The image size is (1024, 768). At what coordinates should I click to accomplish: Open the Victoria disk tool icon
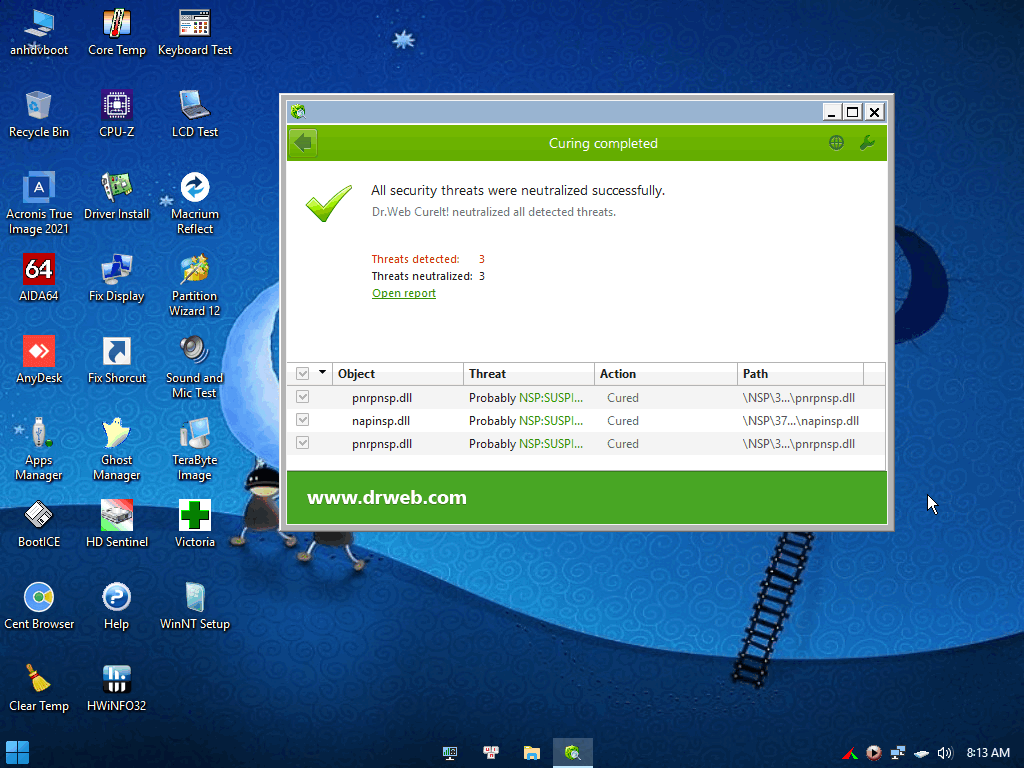click(x=195, y=524)
